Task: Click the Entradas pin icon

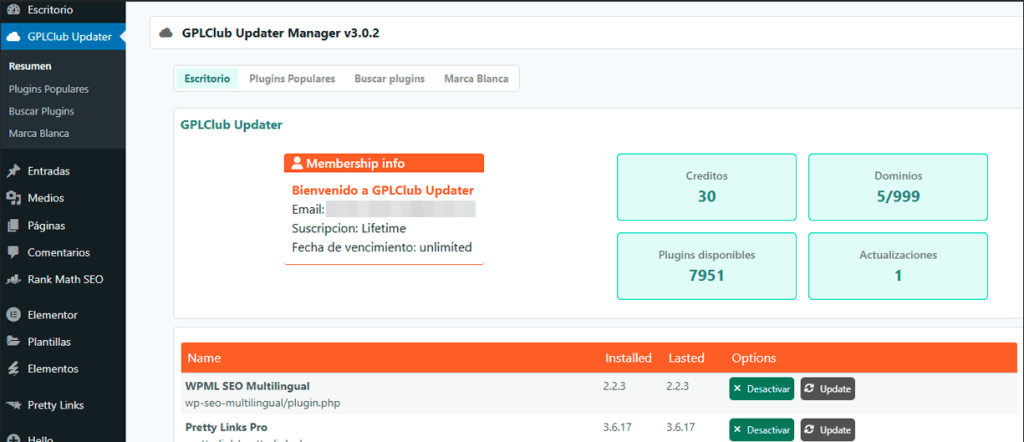Action: click(13, 171)
